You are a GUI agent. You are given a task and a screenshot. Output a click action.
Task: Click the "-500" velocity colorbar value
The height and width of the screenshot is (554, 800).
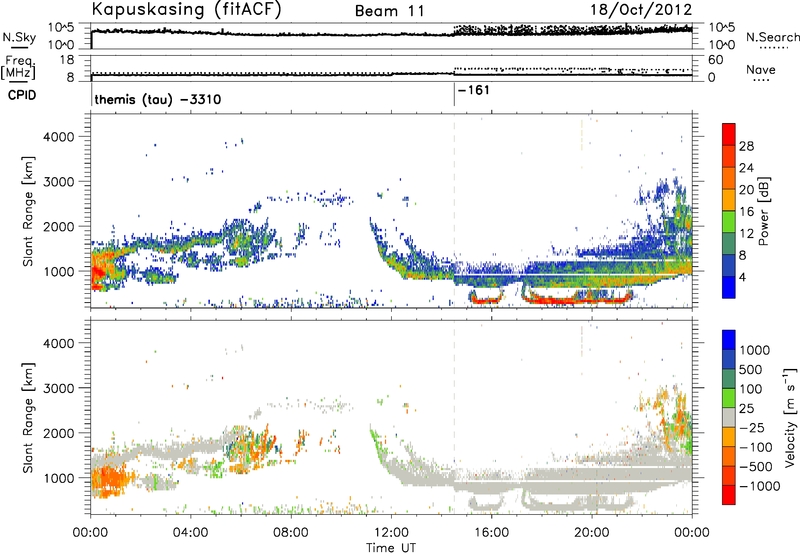[755, 467]
